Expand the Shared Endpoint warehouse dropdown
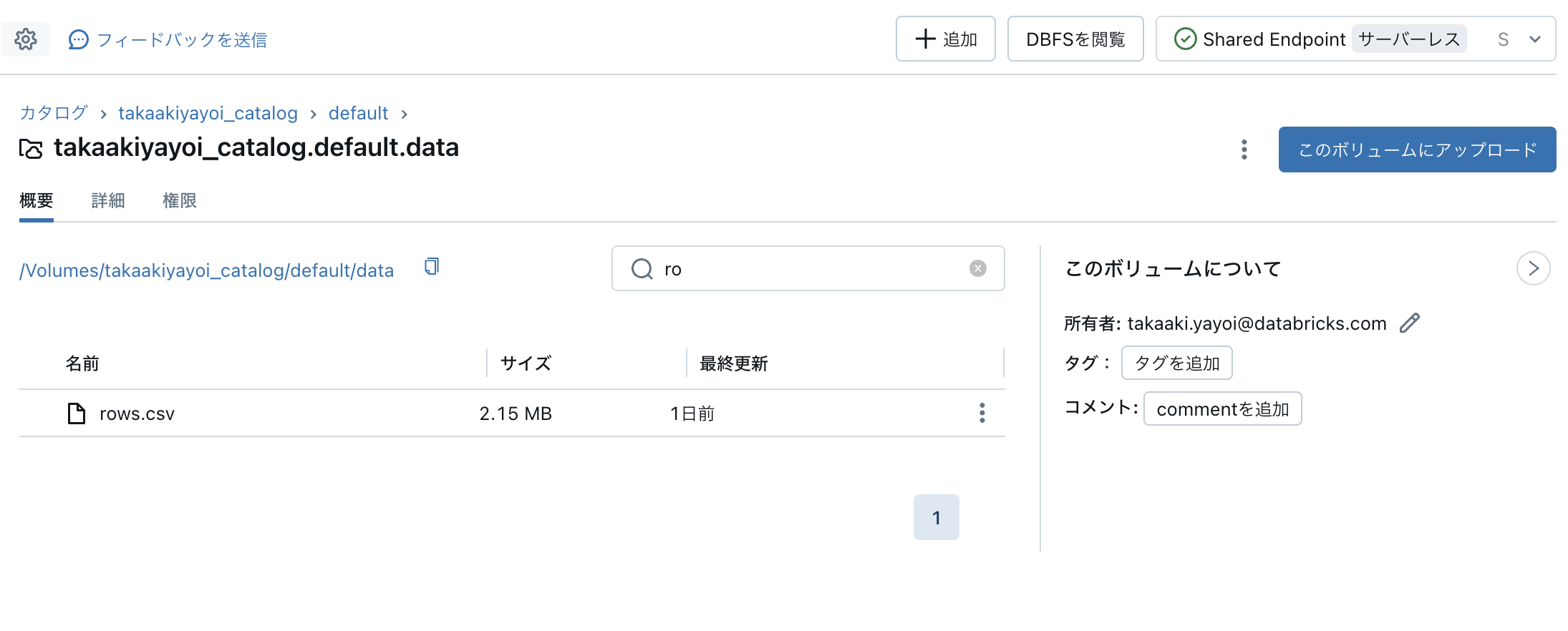 pyautogui.click(x=1534, y=39)
